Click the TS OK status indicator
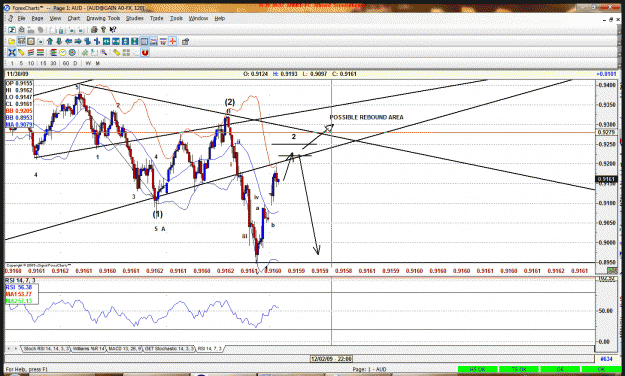 [x=519, y=369]
